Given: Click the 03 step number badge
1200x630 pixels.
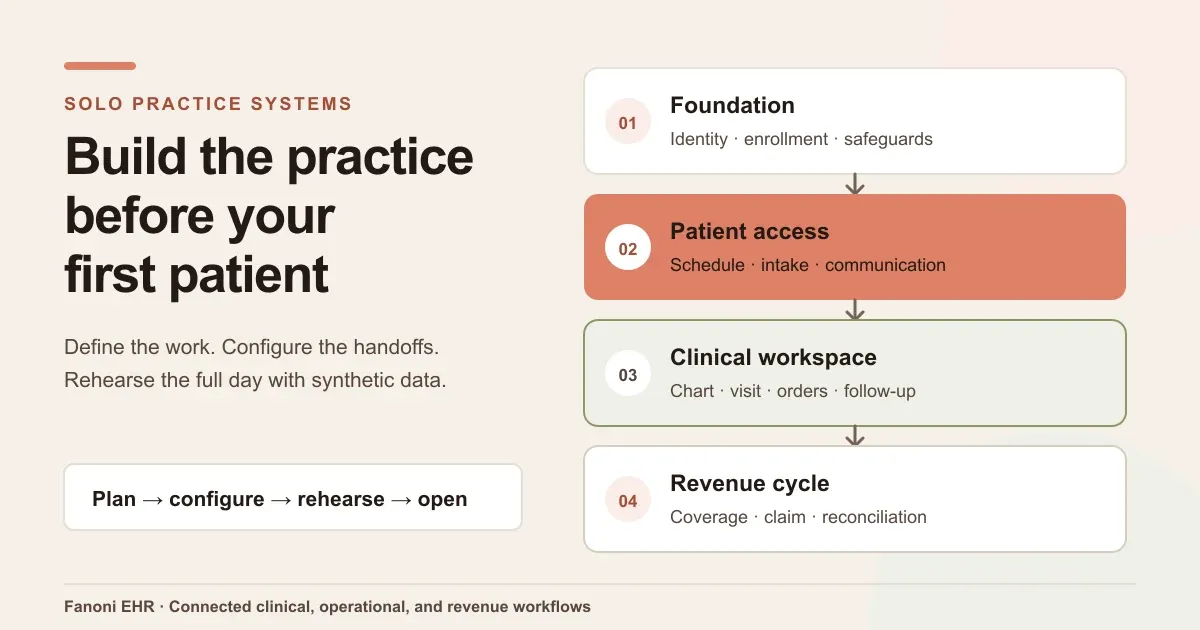Looking at the screenshot, I should [628, 375].
